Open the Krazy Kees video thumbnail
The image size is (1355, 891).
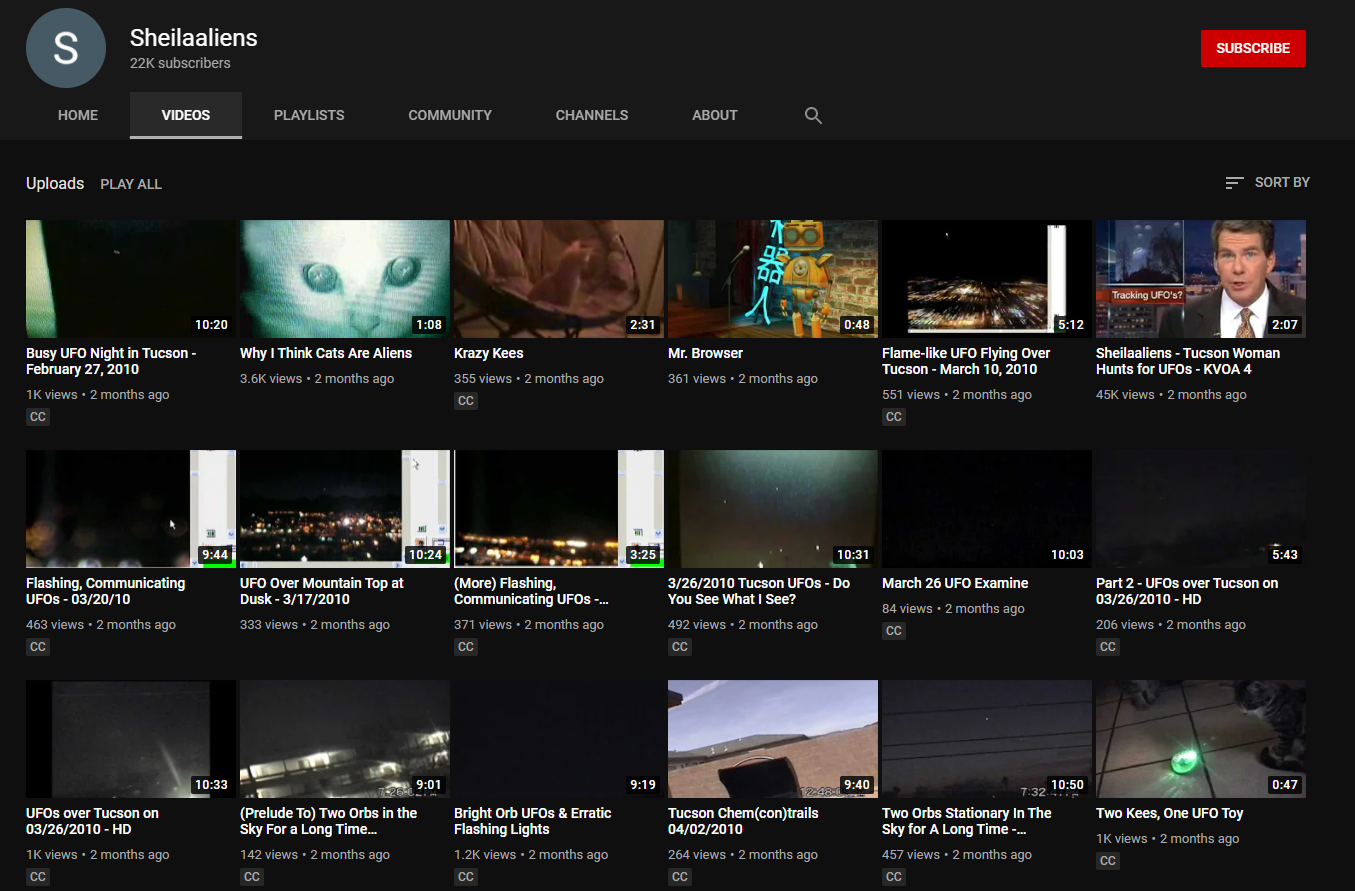559,279
